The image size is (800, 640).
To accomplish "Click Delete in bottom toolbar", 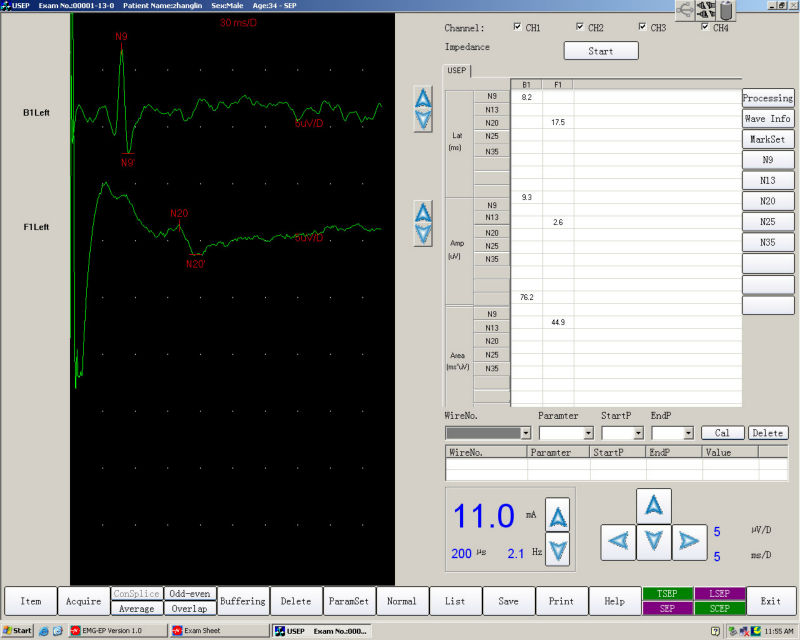I will point(296,601).
